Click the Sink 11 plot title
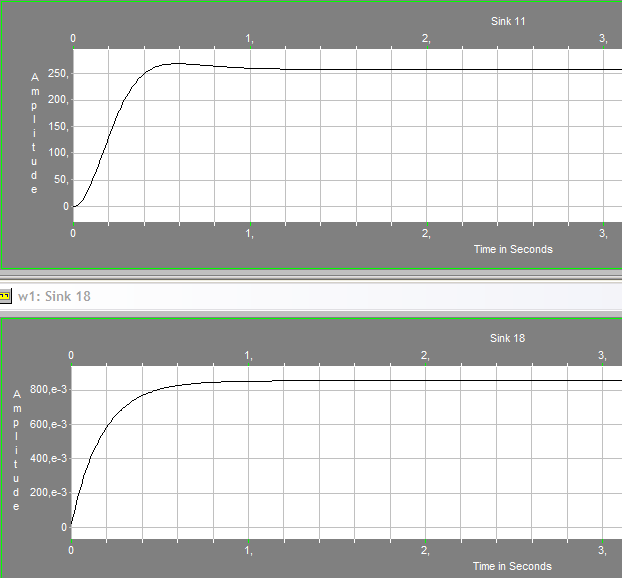622x578 pixels. [x=508, y=21]
